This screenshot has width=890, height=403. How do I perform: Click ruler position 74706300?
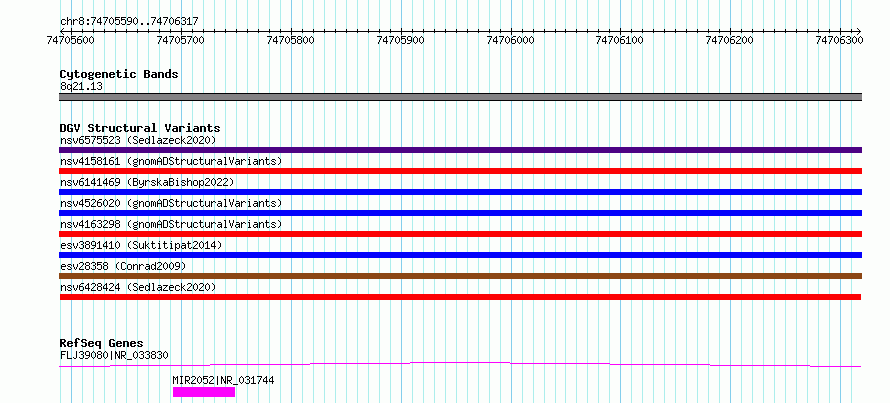(839, 40)
